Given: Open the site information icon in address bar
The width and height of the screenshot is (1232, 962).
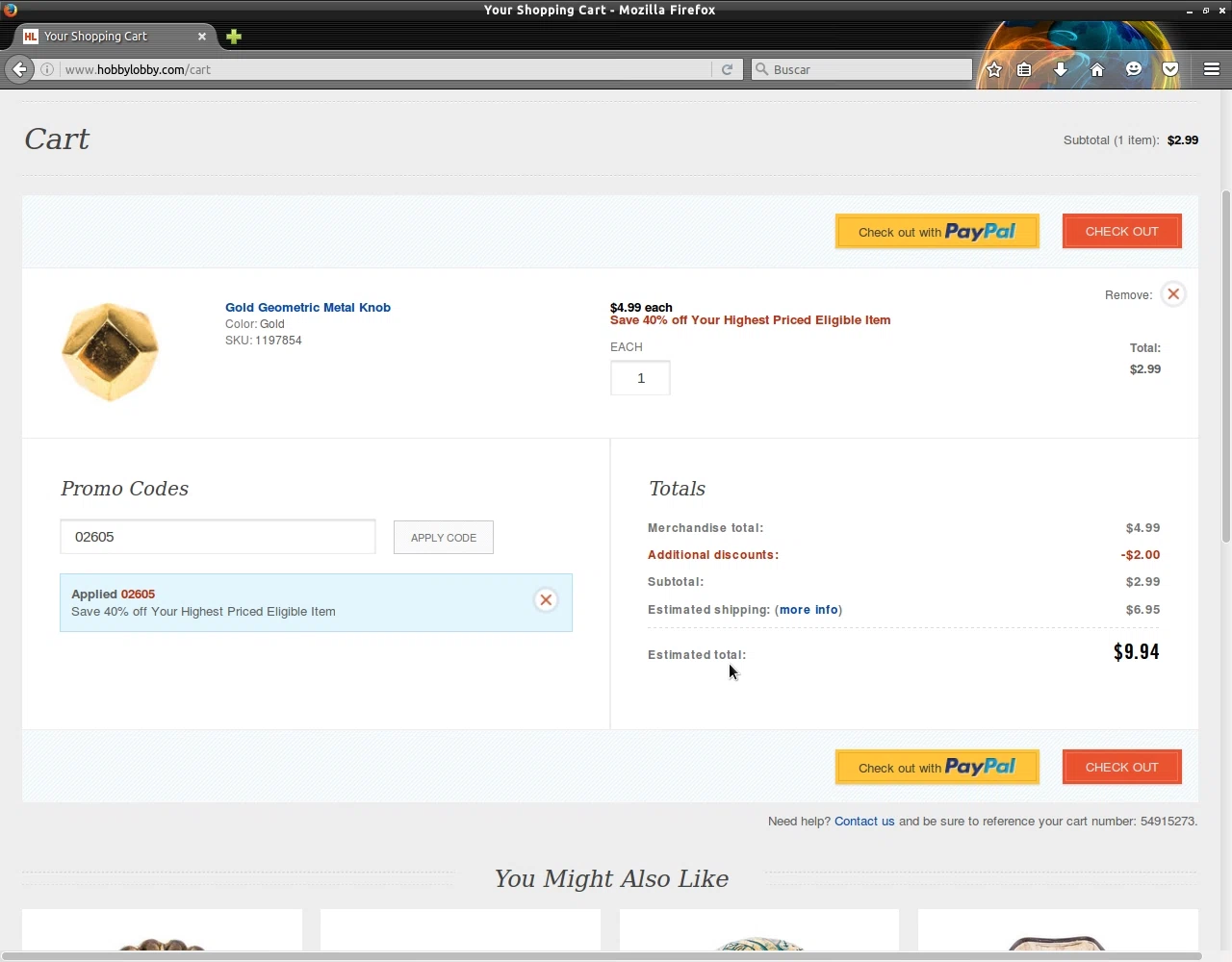Looking at the screenshot, I should (47, 69).
